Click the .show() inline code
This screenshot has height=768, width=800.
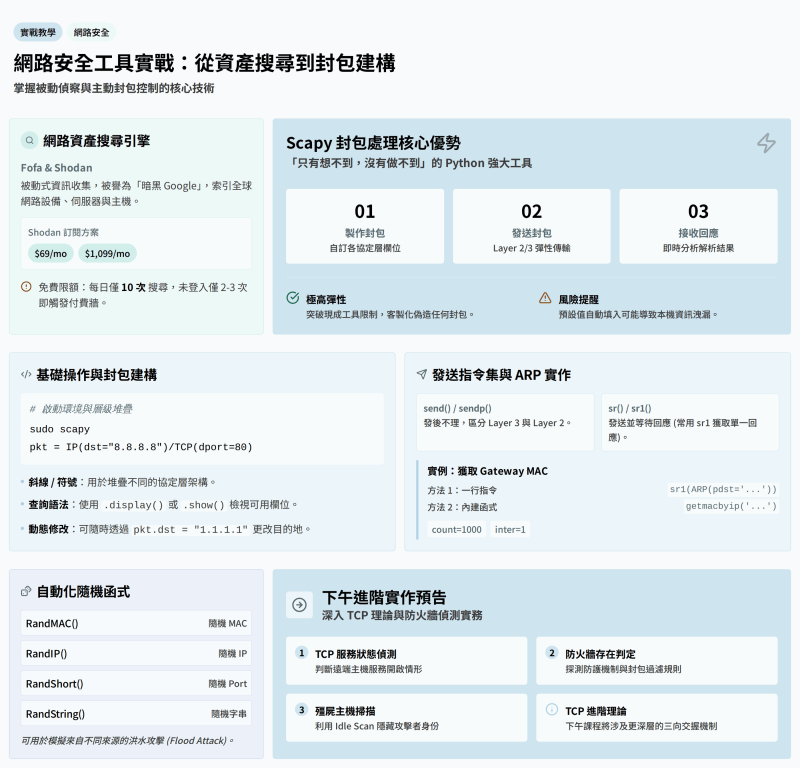pos(204,505)
